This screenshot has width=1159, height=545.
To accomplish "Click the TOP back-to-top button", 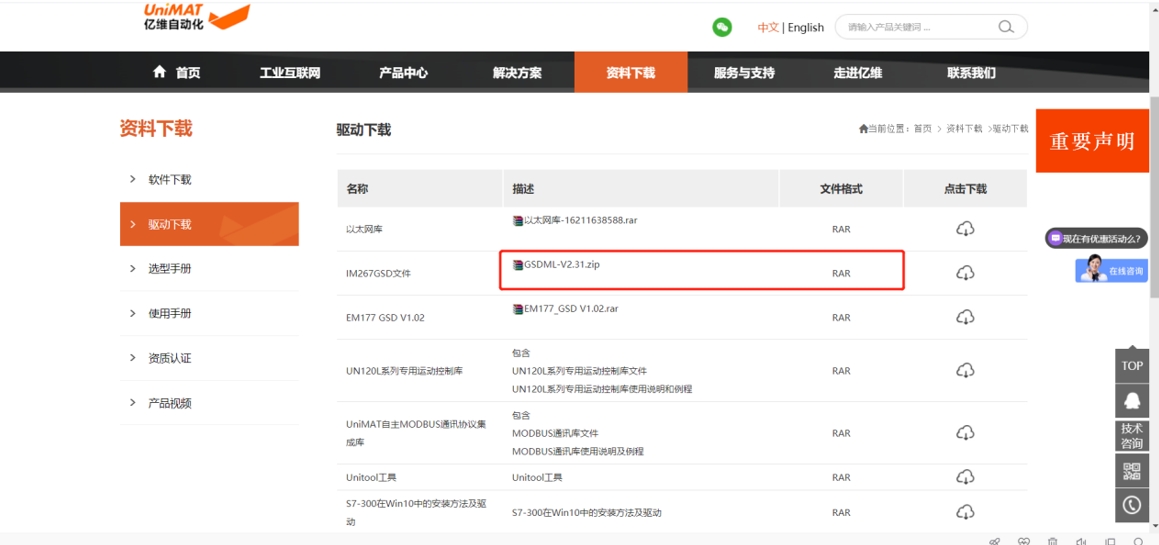I will [1132, 366].
